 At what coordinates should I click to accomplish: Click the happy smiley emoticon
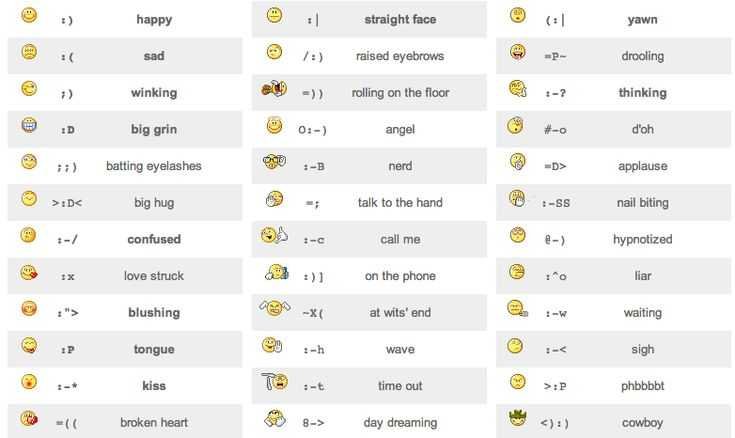click(29, 16)
